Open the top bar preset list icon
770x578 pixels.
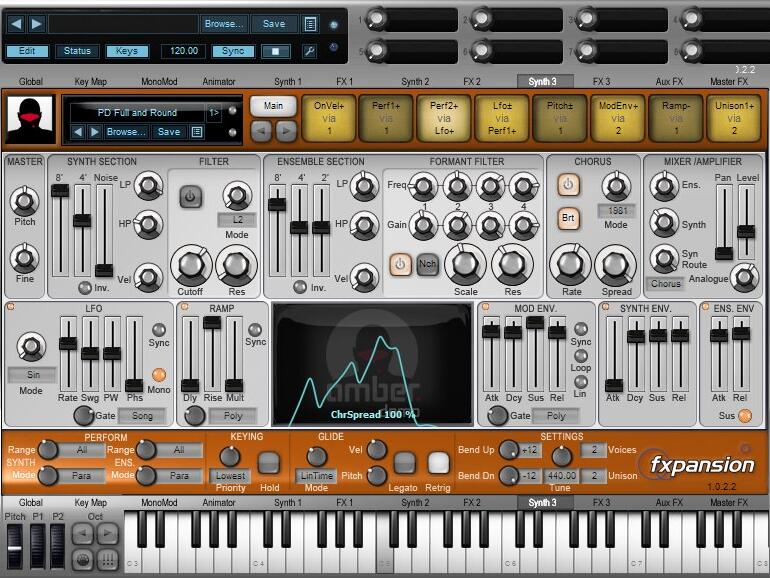click(310, 24)
